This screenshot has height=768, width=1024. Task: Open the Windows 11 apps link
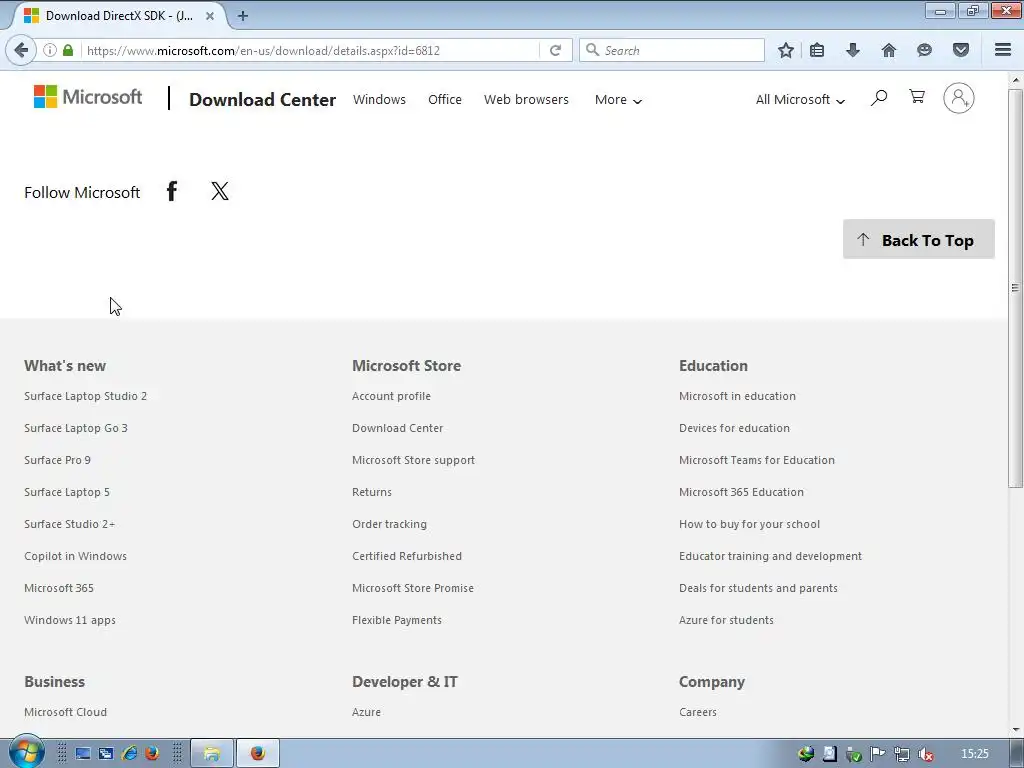[70, 620]
